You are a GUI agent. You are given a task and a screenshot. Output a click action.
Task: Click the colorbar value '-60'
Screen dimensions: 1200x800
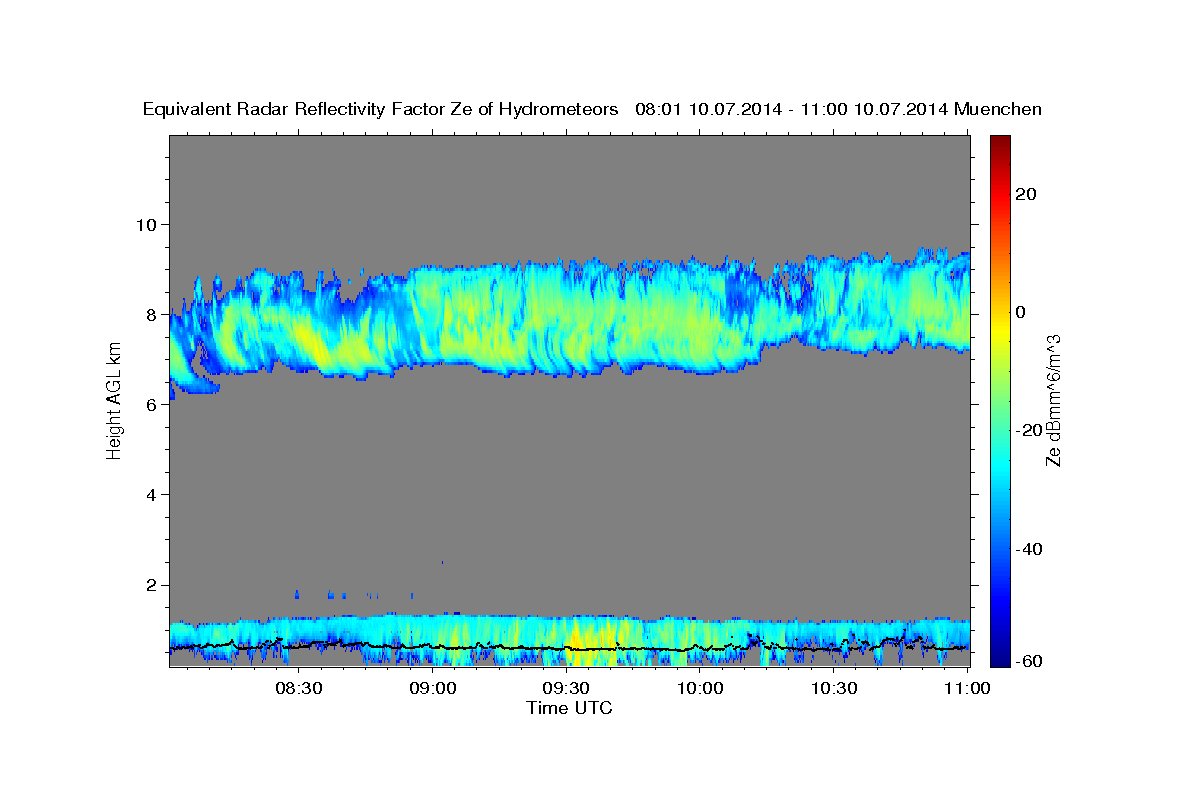(1029, 661)
